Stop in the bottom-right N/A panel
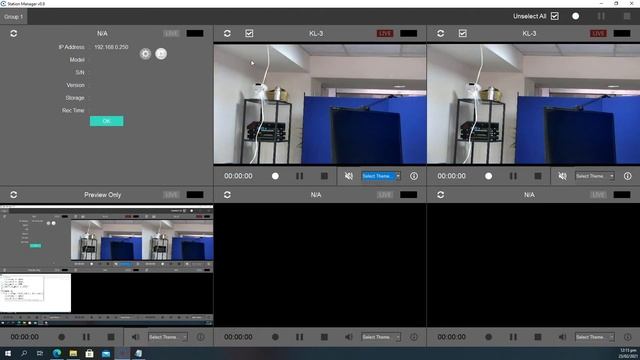 pos(538,337)
